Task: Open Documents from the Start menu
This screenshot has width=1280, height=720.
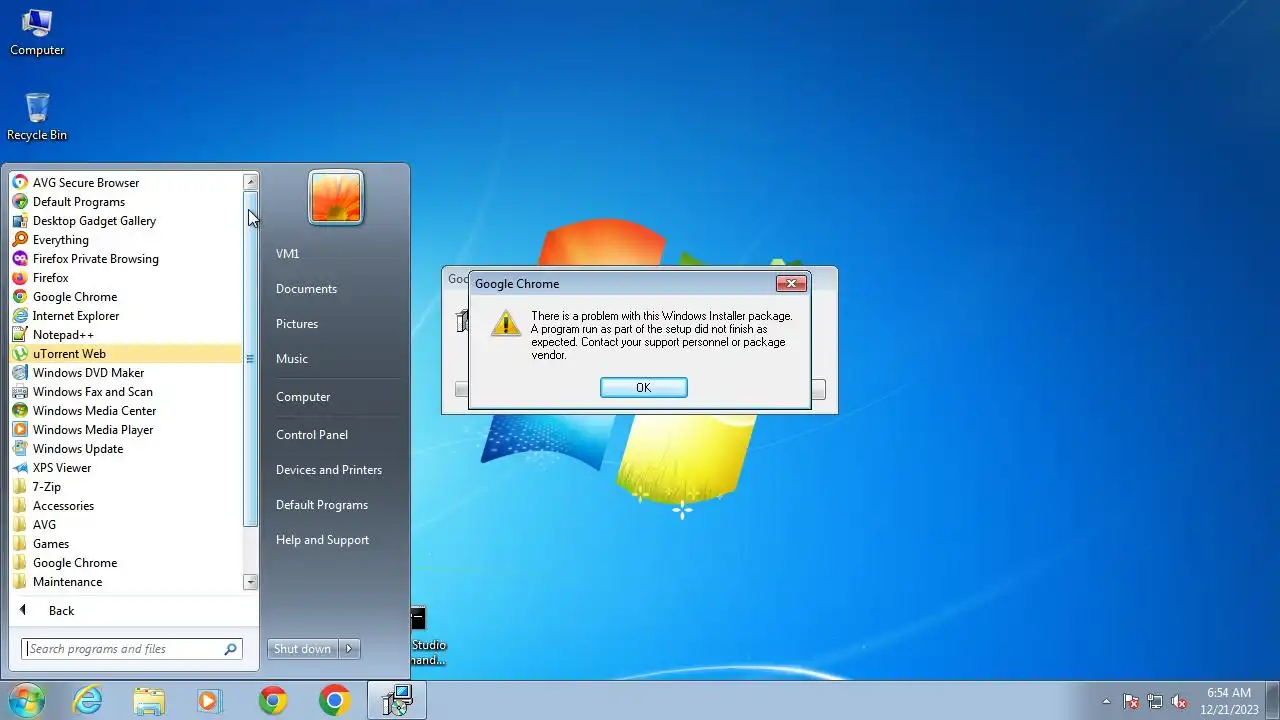Action: tap(335, 289)
